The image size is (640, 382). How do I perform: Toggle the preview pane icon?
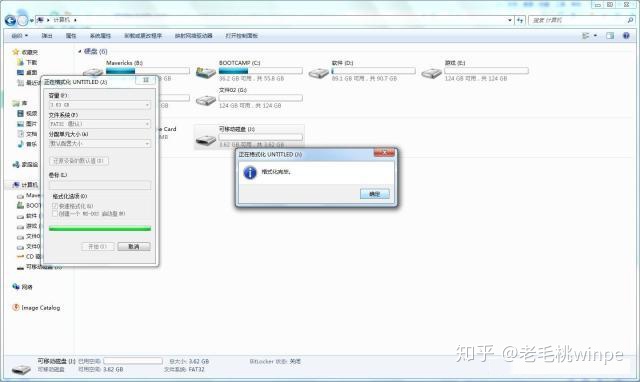pyautogui.click(x=610, y=36)
